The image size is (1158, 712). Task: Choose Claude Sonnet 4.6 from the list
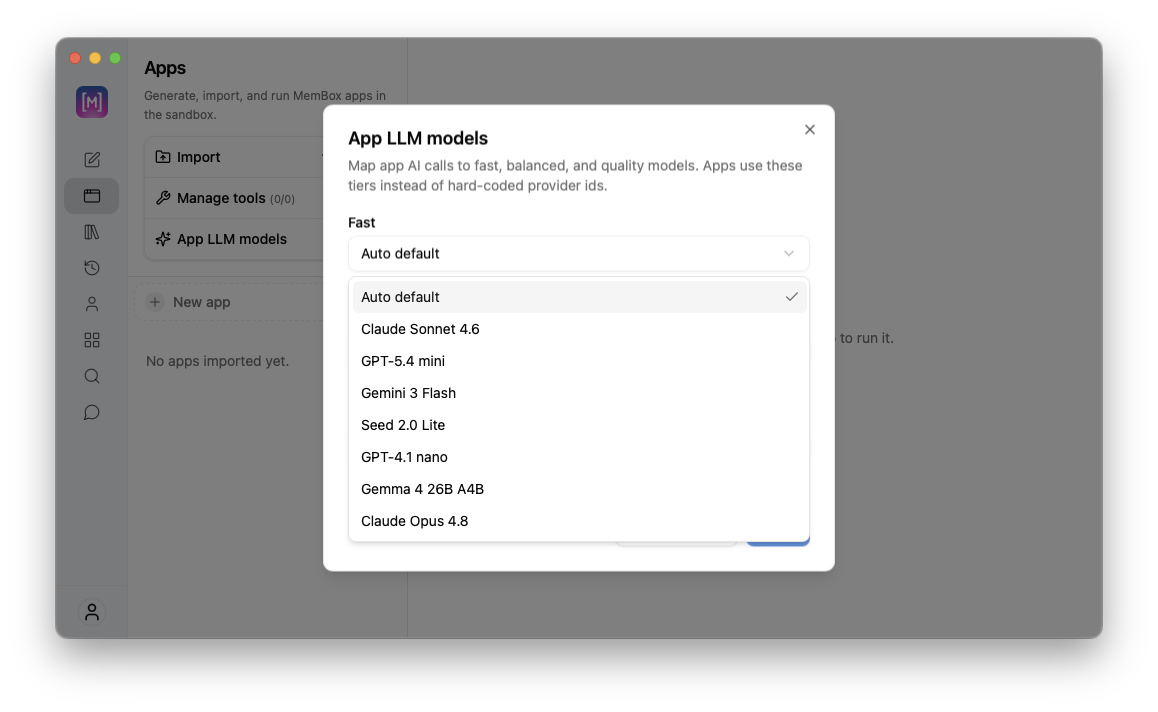tap(580, 329)
